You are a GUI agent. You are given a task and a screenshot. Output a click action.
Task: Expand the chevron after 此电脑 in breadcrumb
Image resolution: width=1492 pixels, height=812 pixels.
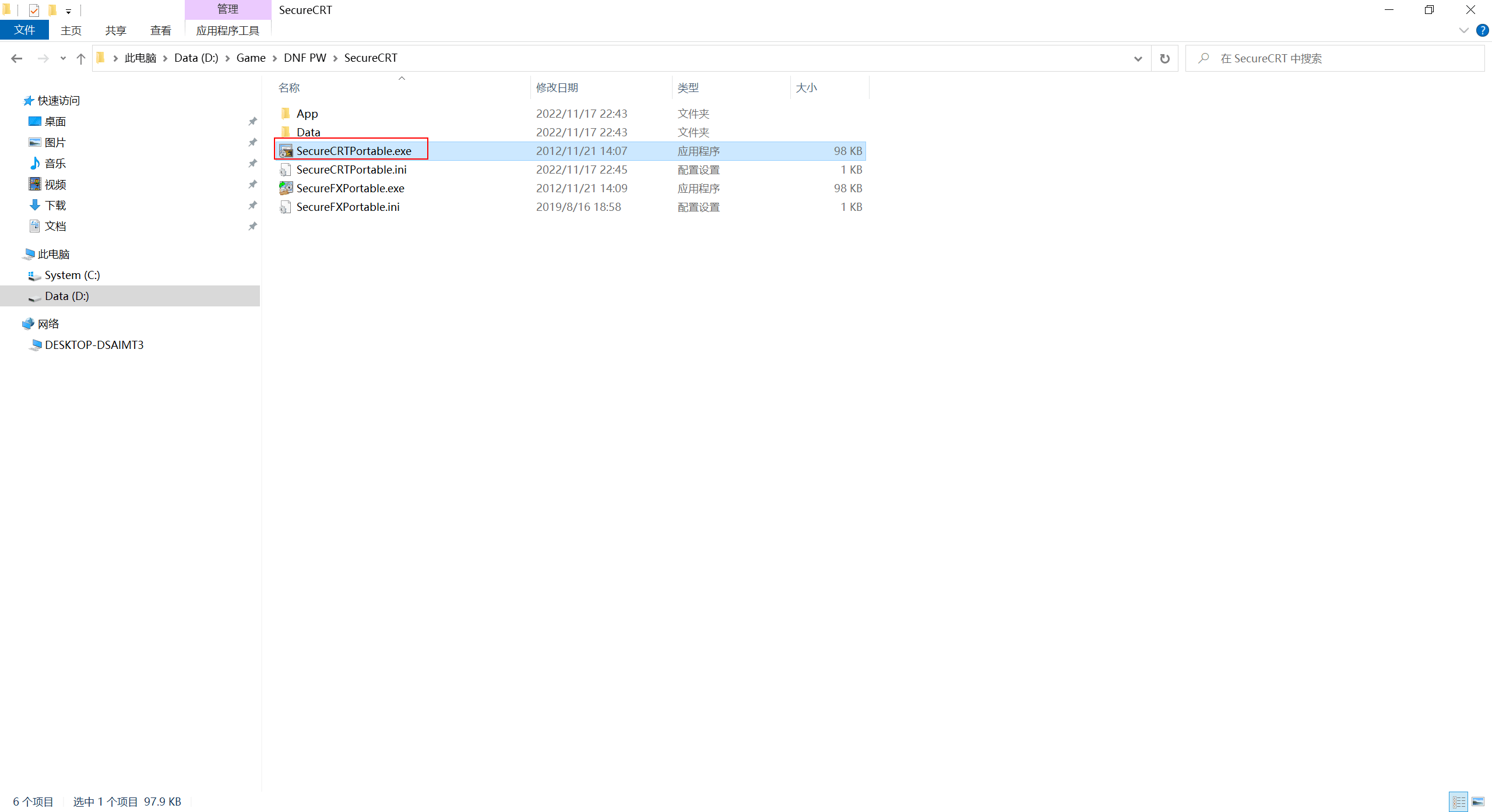click(x=166, y=58)
